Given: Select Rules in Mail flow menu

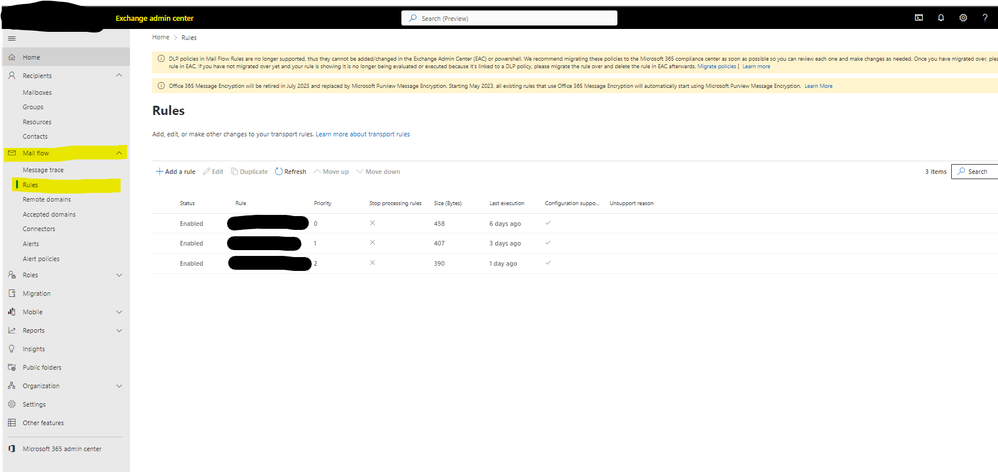Looking at the screenshot, I should pyautogui.click(x=30, y=185).
